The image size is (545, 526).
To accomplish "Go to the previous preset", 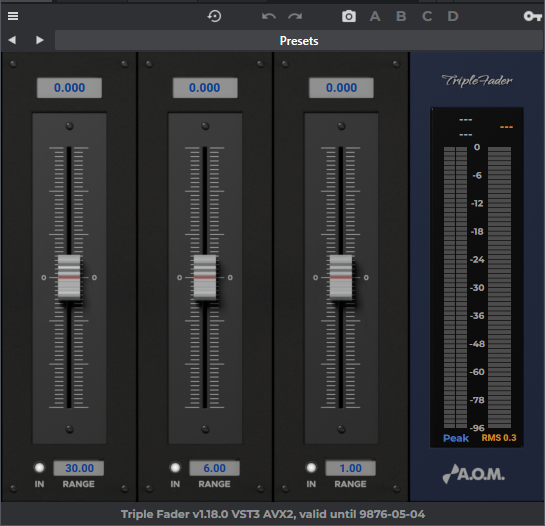I will pyautogui.click(x=12, y=40).
